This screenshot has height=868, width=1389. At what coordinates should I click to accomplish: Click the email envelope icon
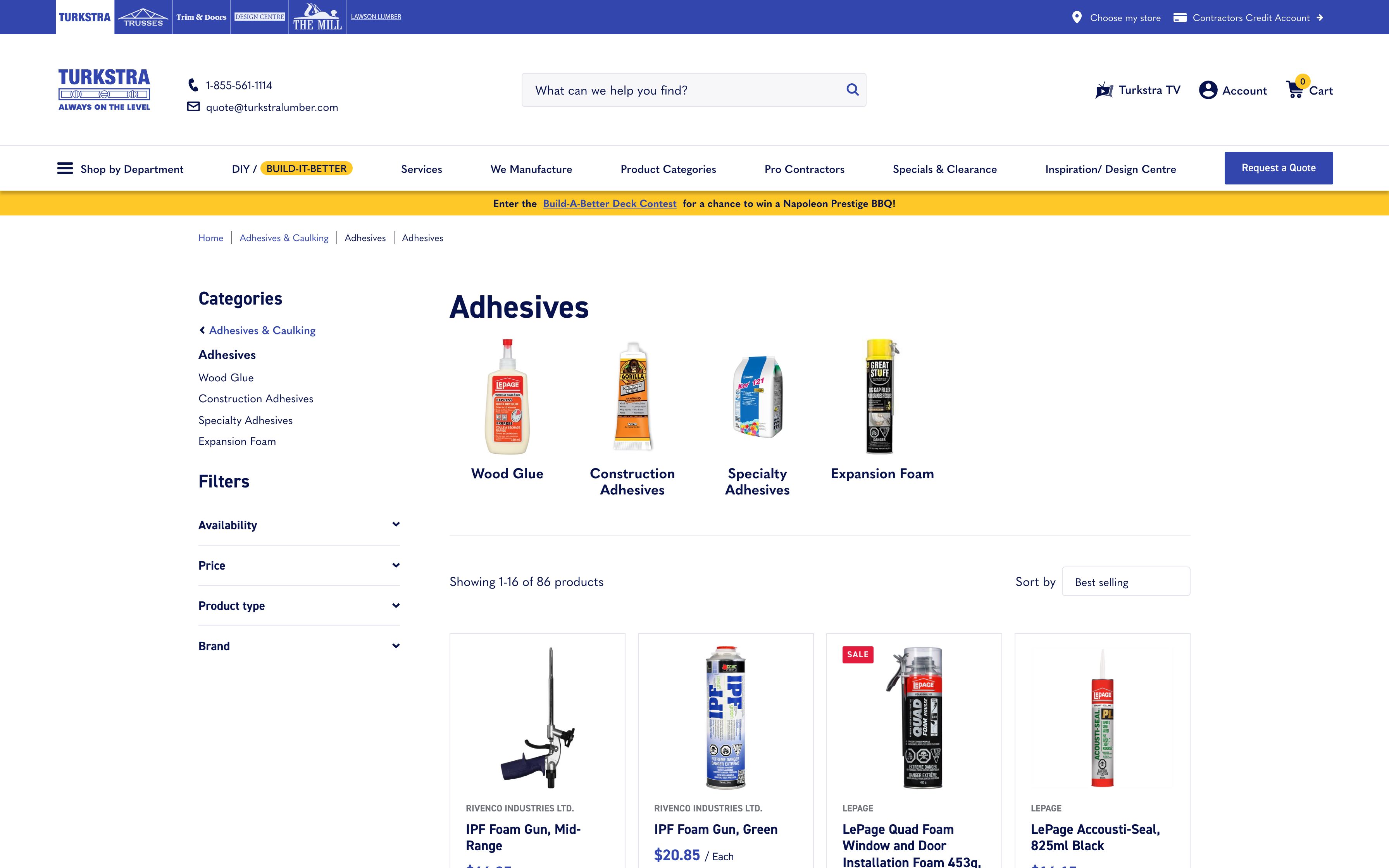click(x=193, y=107)
